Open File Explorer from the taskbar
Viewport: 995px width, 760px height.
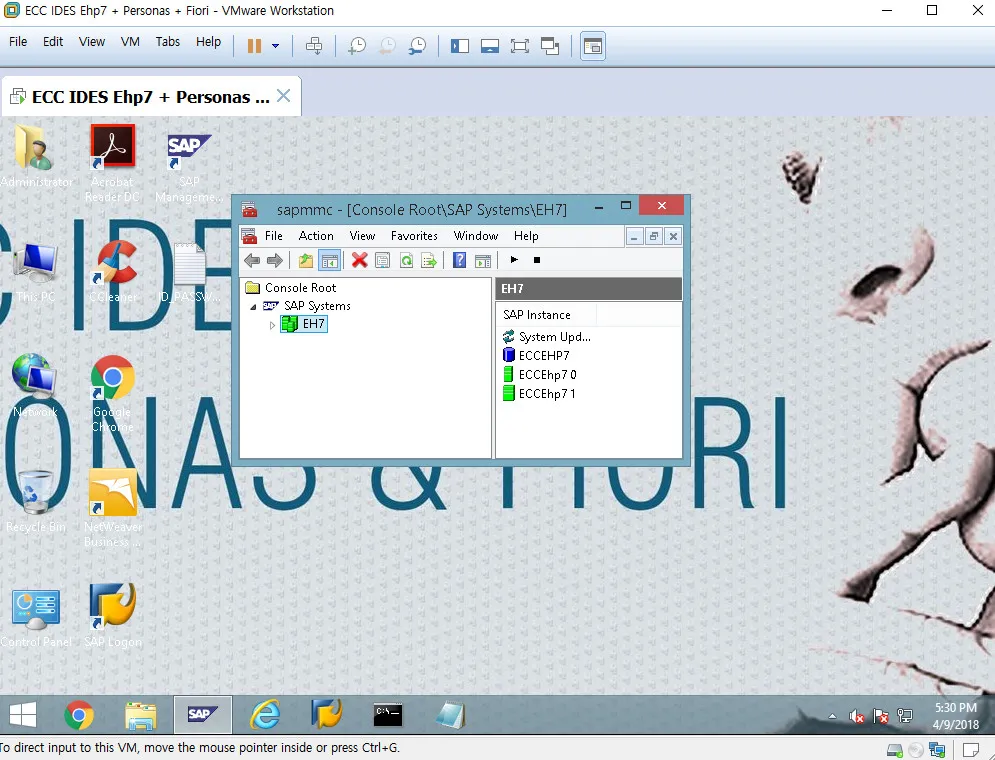[x=141, y=715]
